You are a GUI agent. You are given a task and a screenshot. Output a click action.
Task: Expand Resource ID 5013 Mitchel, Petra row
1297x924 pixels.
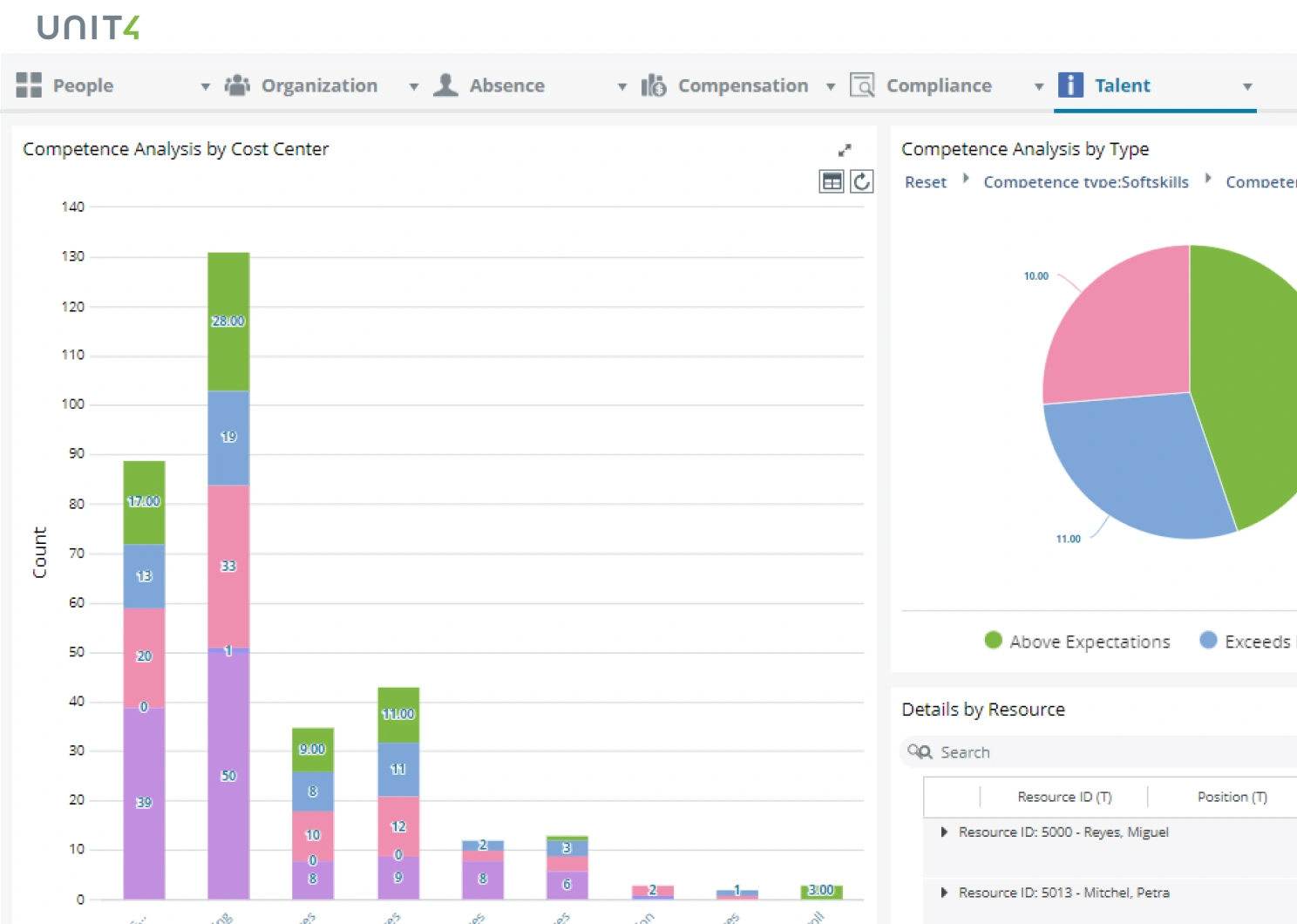(944, 893)
